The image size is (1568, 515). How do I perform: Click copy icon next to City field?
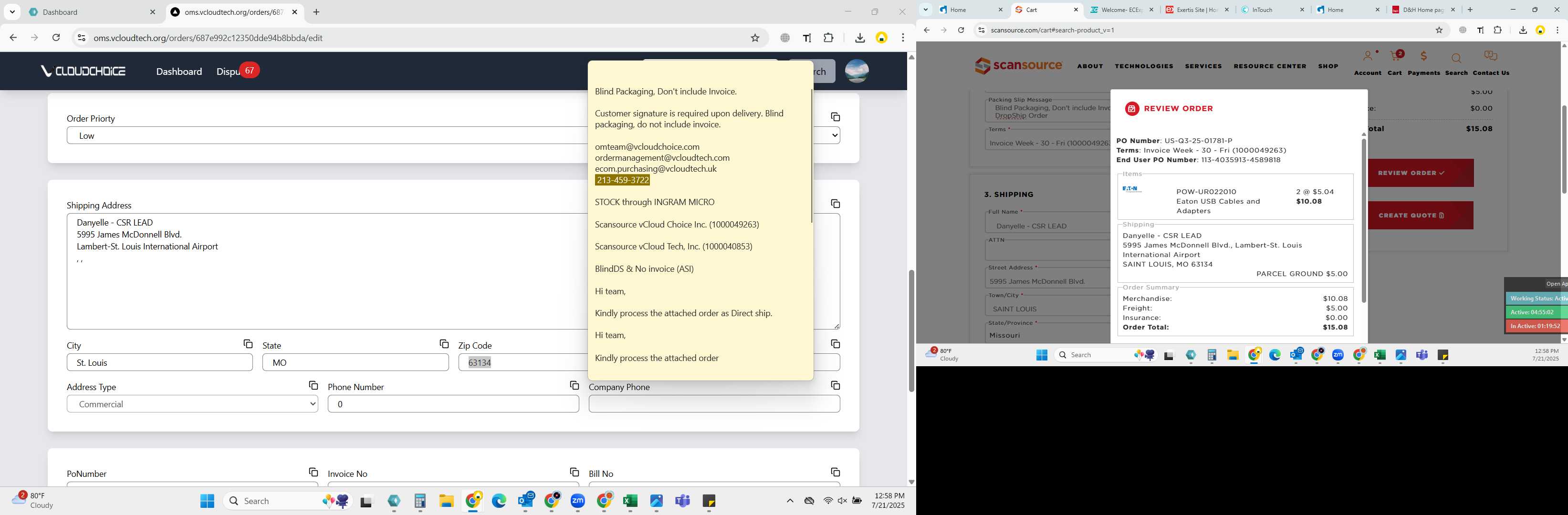coord(248,344)
